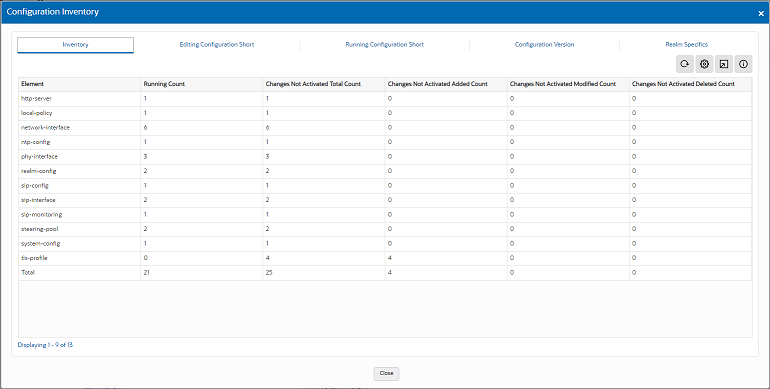Select the phy-interface row
Image resolution: width=770 pixels, height=389 pixels.
tap(385, 157)
